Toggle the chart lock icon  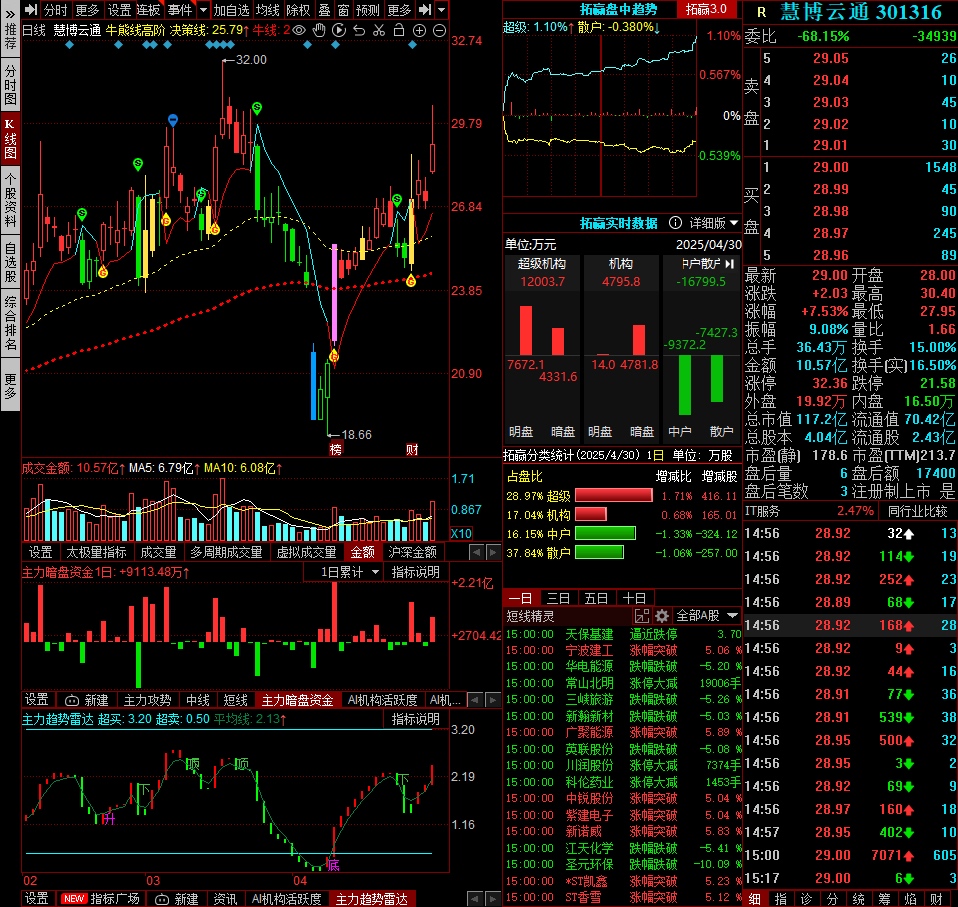point(399,30)
